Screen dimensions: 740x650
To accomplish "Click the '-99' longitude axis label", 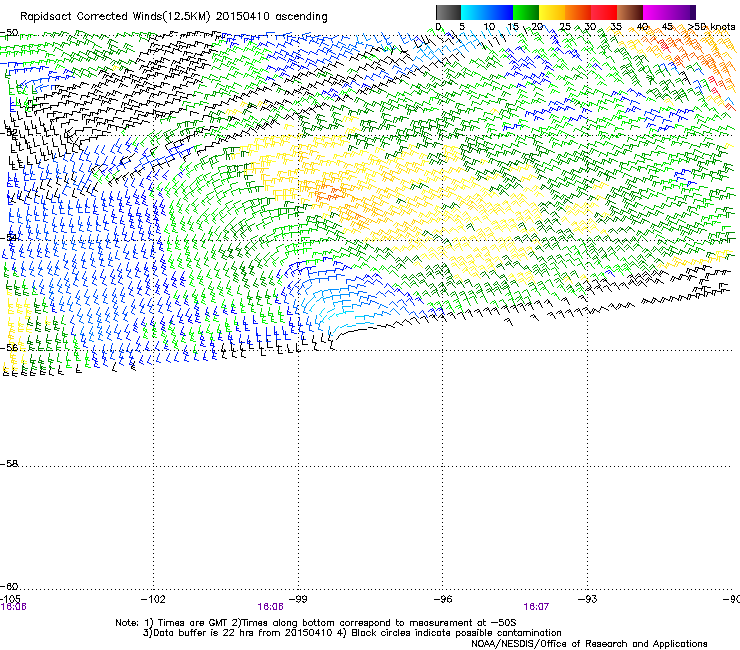I will coord(298,599).
